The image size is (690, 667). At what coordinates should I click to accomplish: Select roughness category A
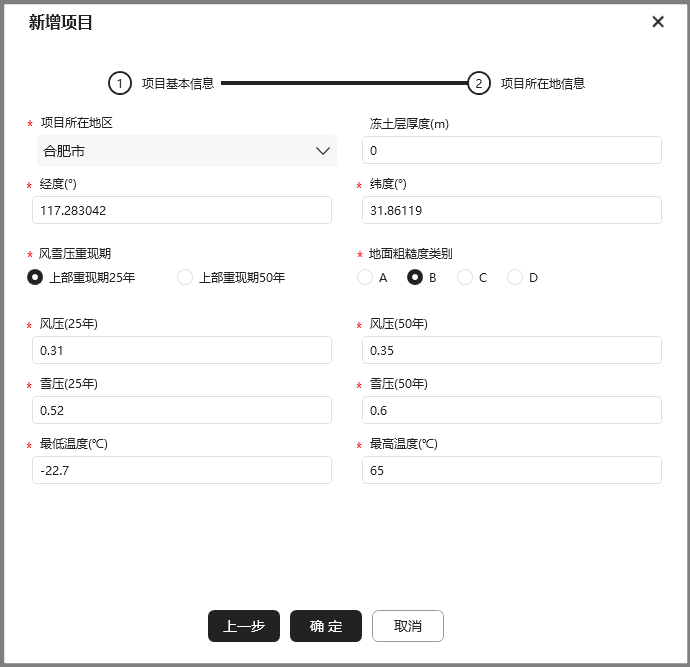coord(365,277)
